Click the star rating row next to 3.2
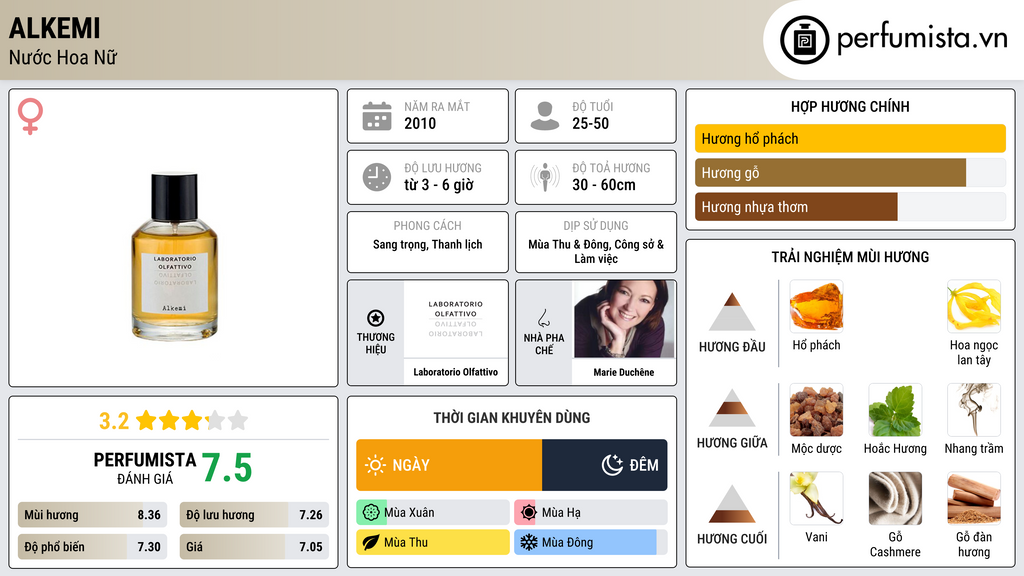This screenshot has width=1024, height=576. click(192, 421)
